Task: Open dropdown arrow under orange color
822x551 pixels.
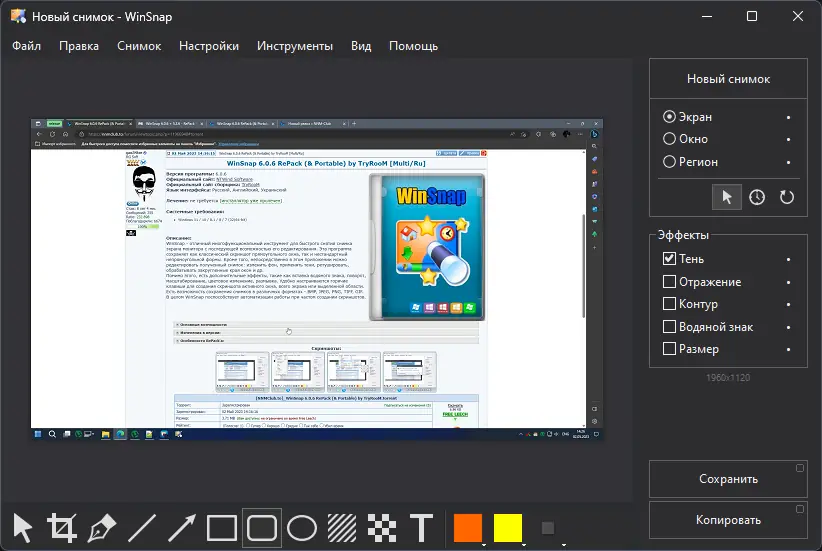Action: pos(483,545)
